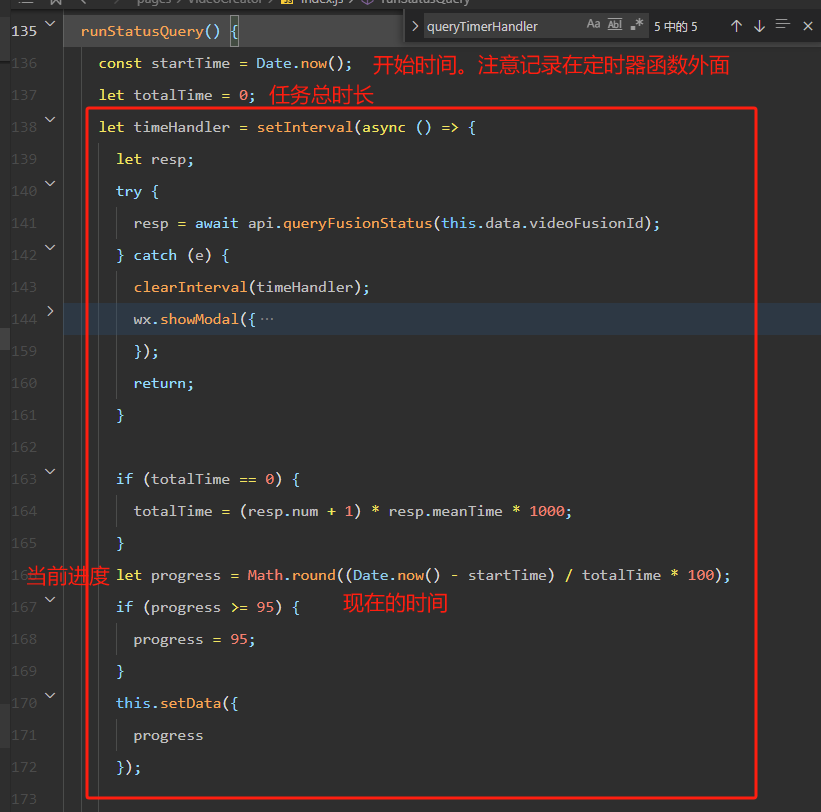Click line number 164 in gutter
The width and height of the screenshot is (821, 812).
point(24,511)
